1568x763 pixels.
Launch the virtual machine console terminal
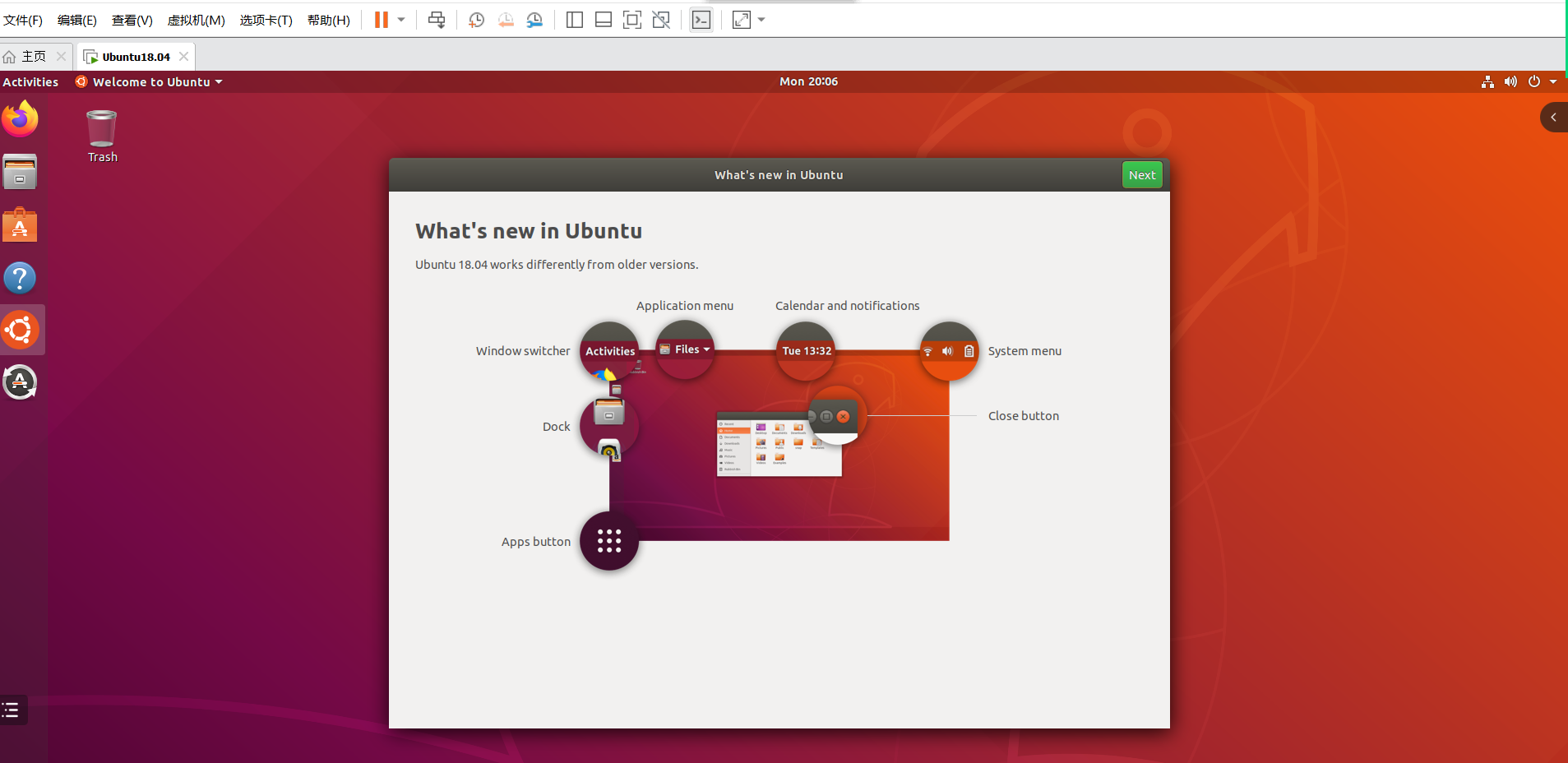point(700,20)
